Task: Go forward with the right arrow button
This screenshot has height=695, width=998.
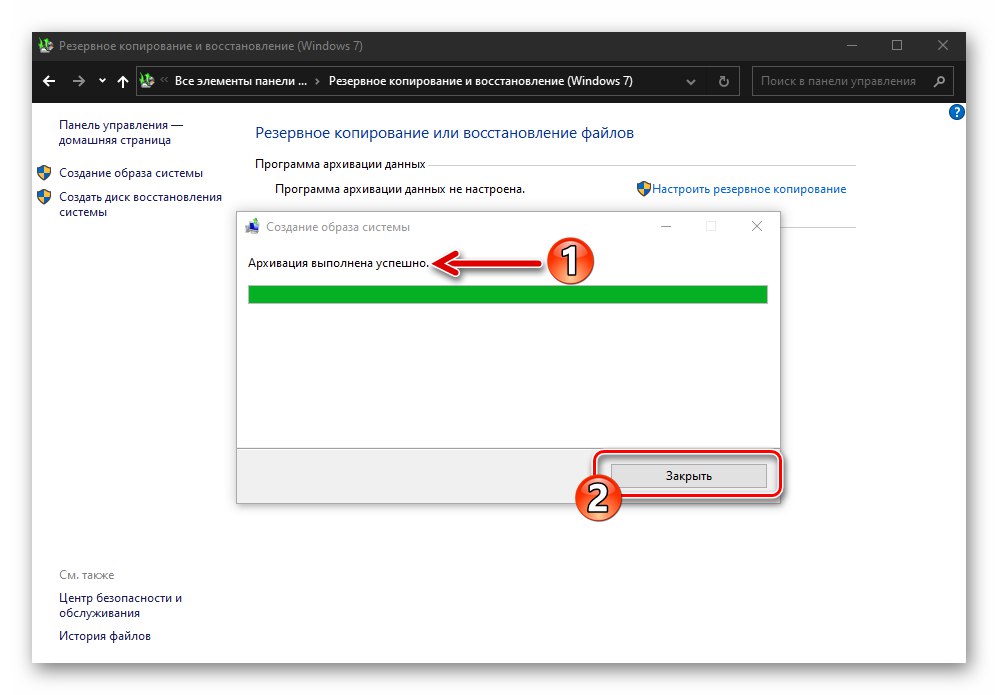Action: pyautogui.click(x=78, y=81)
